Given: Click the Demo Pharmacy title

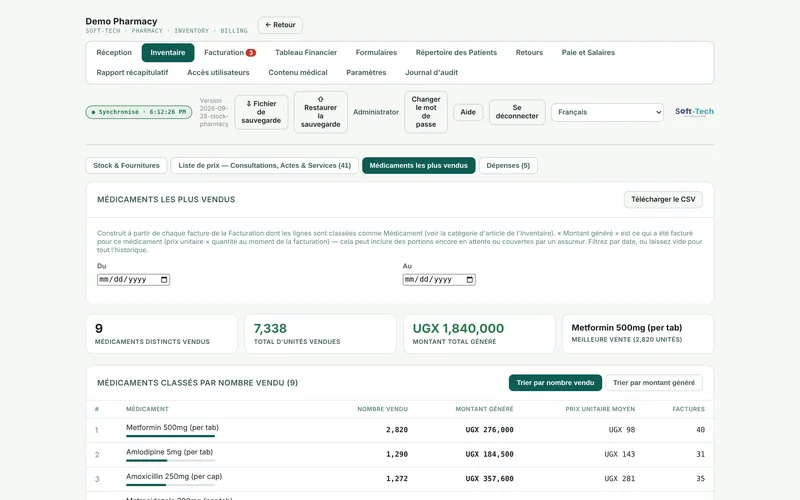Looking at the screenshot, I should (x=121, y=21).
